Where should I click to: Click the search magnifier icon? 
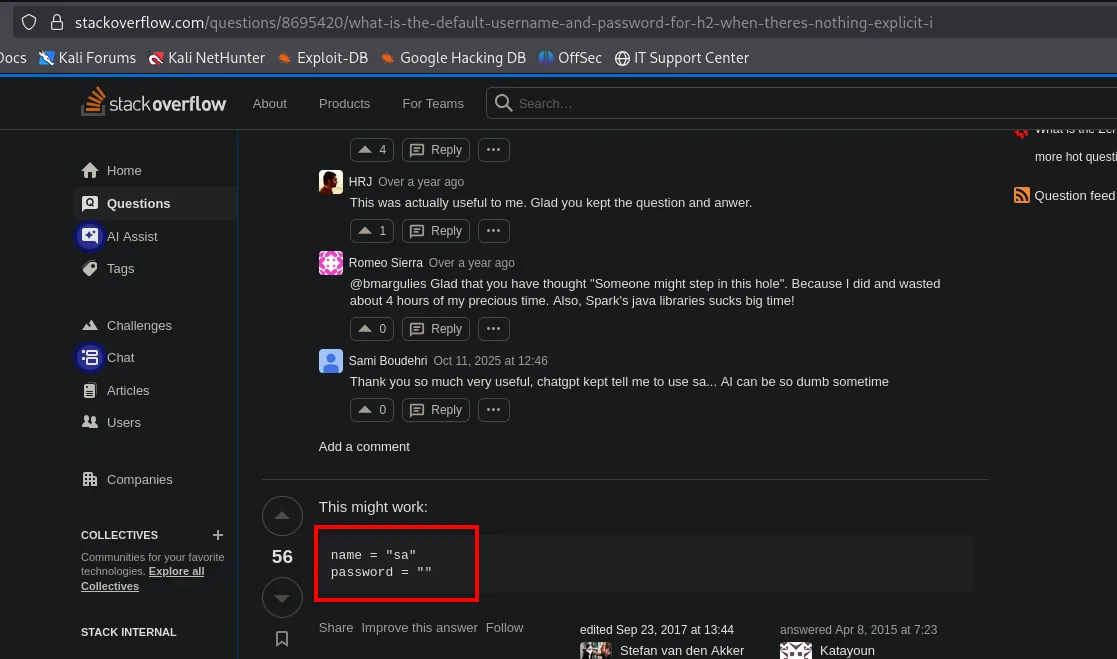(x=503, y=103)
